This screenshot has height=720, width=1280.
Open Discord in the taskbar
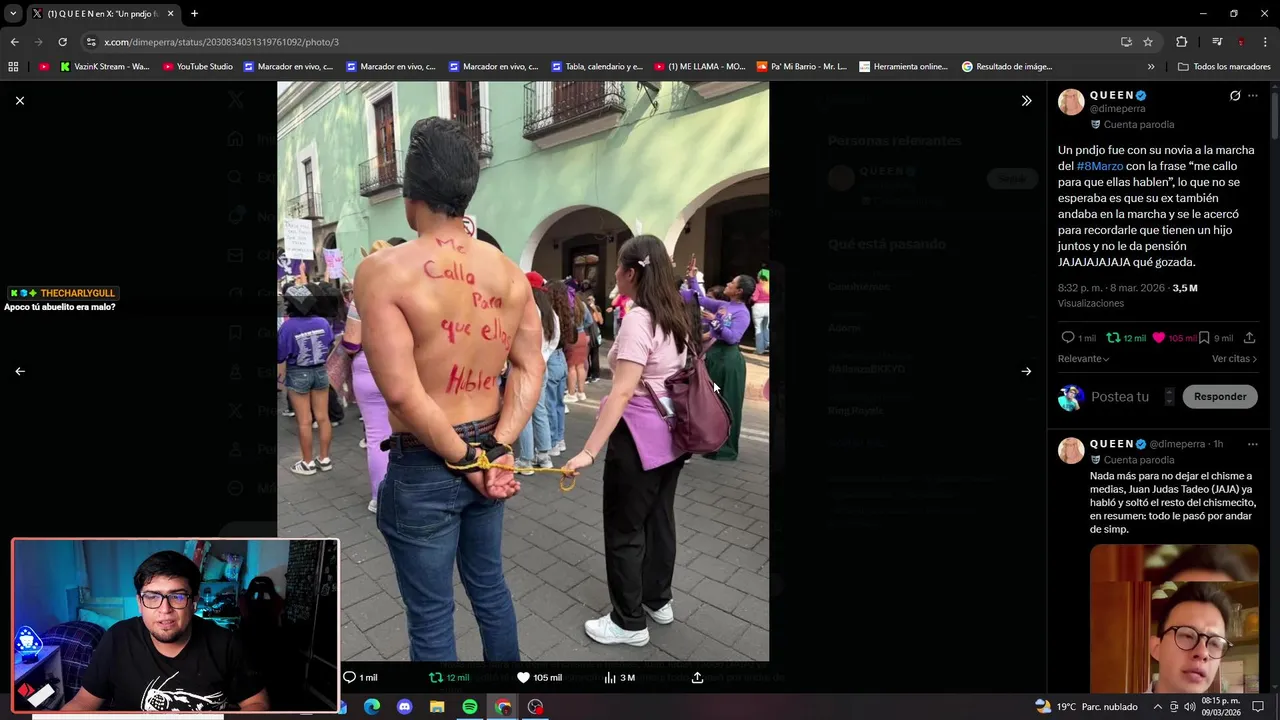pyautogui.click(x=404, y=707)
